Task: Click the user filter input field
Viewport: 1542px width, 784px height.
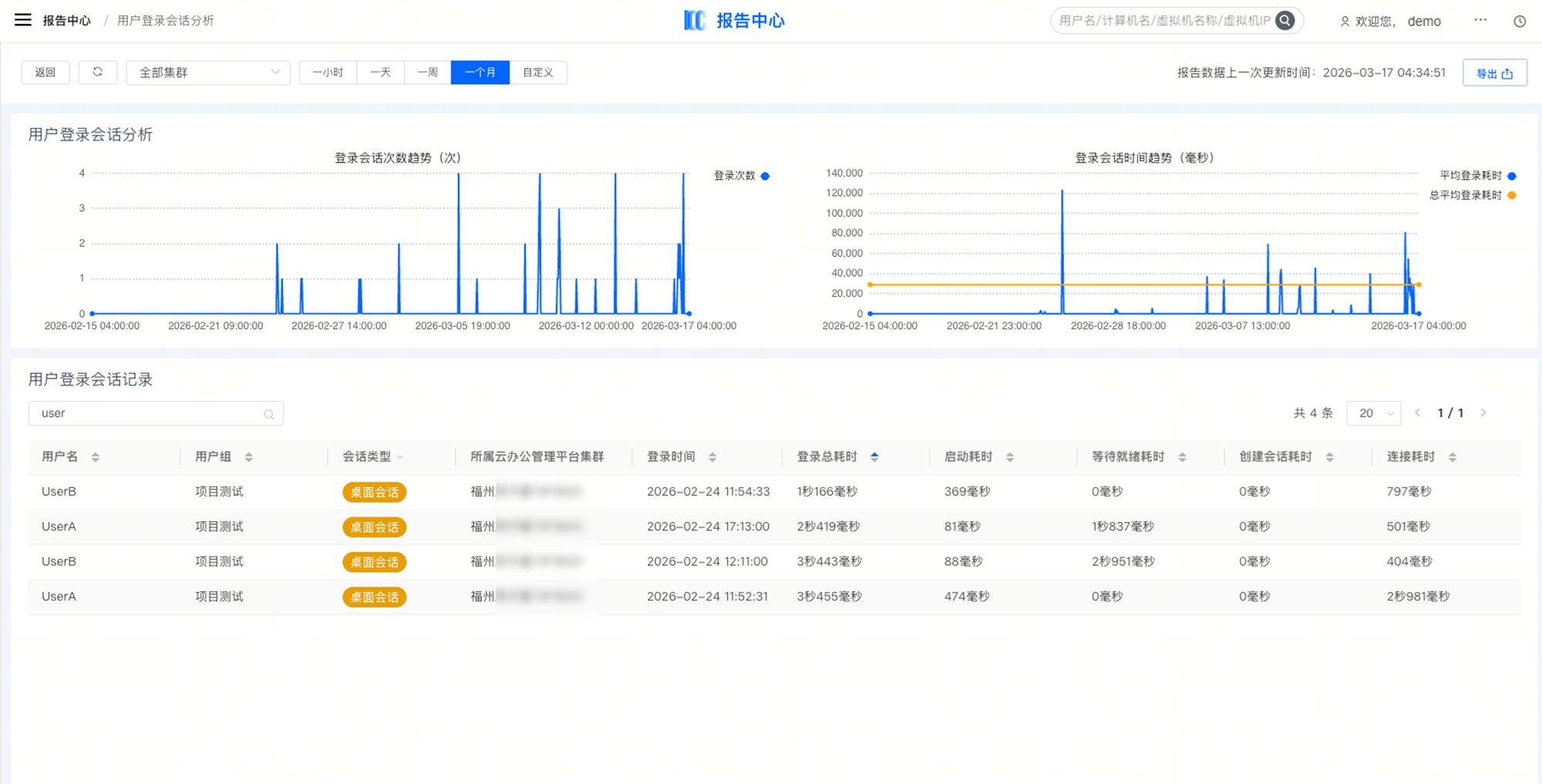Action: (x=146, y=413)
